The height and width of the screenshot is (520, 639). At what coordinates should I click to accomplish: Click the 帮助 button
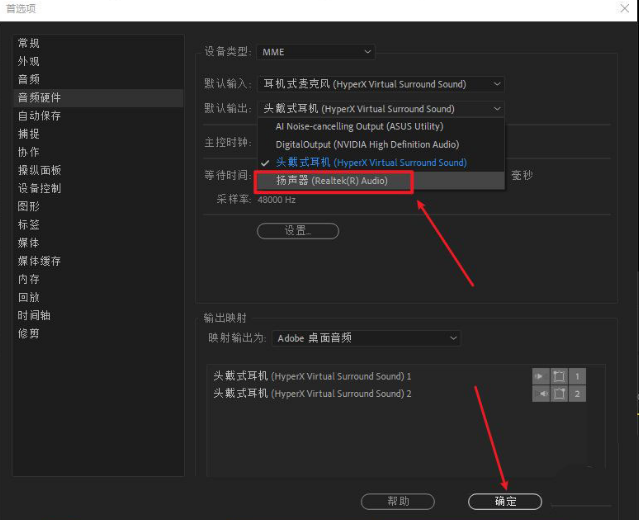tap(398, 501)
